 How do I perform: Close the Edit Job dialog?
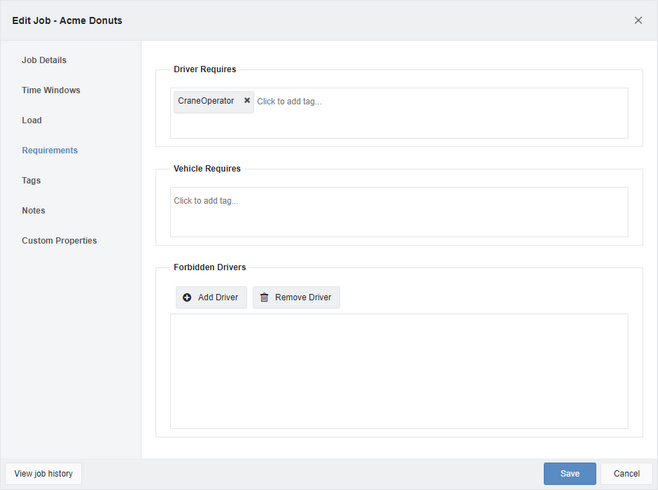(638, 20)
